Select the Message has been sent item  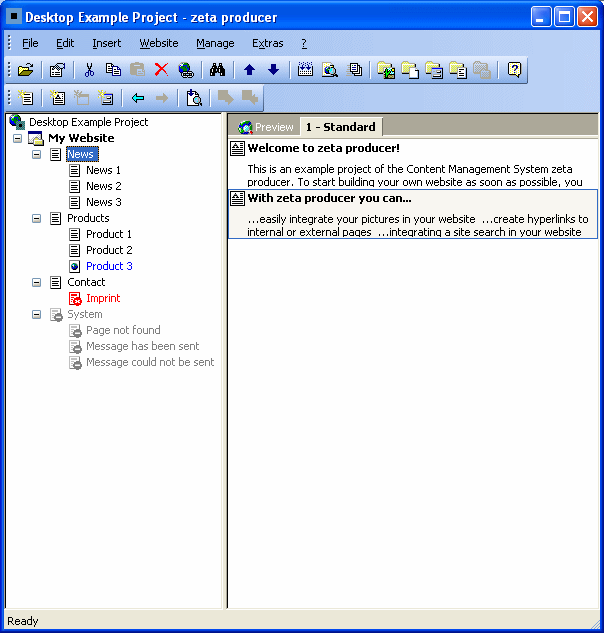[143, 346]
